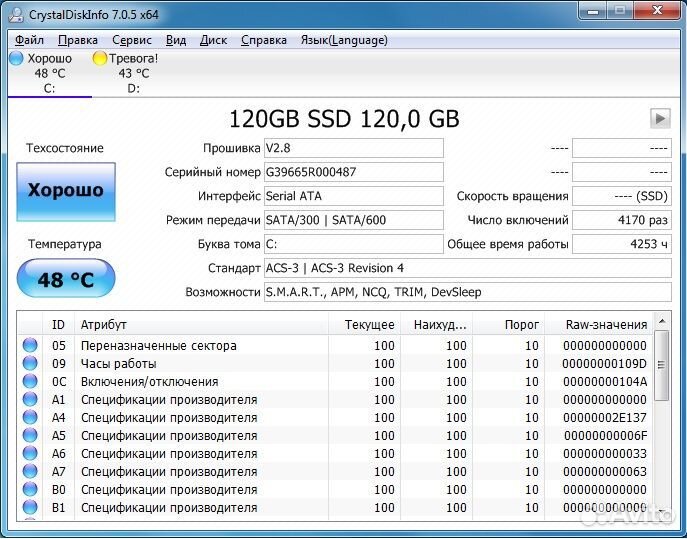
Task: Click the CrystalDiskInfo title bar app icon
Action: click(17, 15)
